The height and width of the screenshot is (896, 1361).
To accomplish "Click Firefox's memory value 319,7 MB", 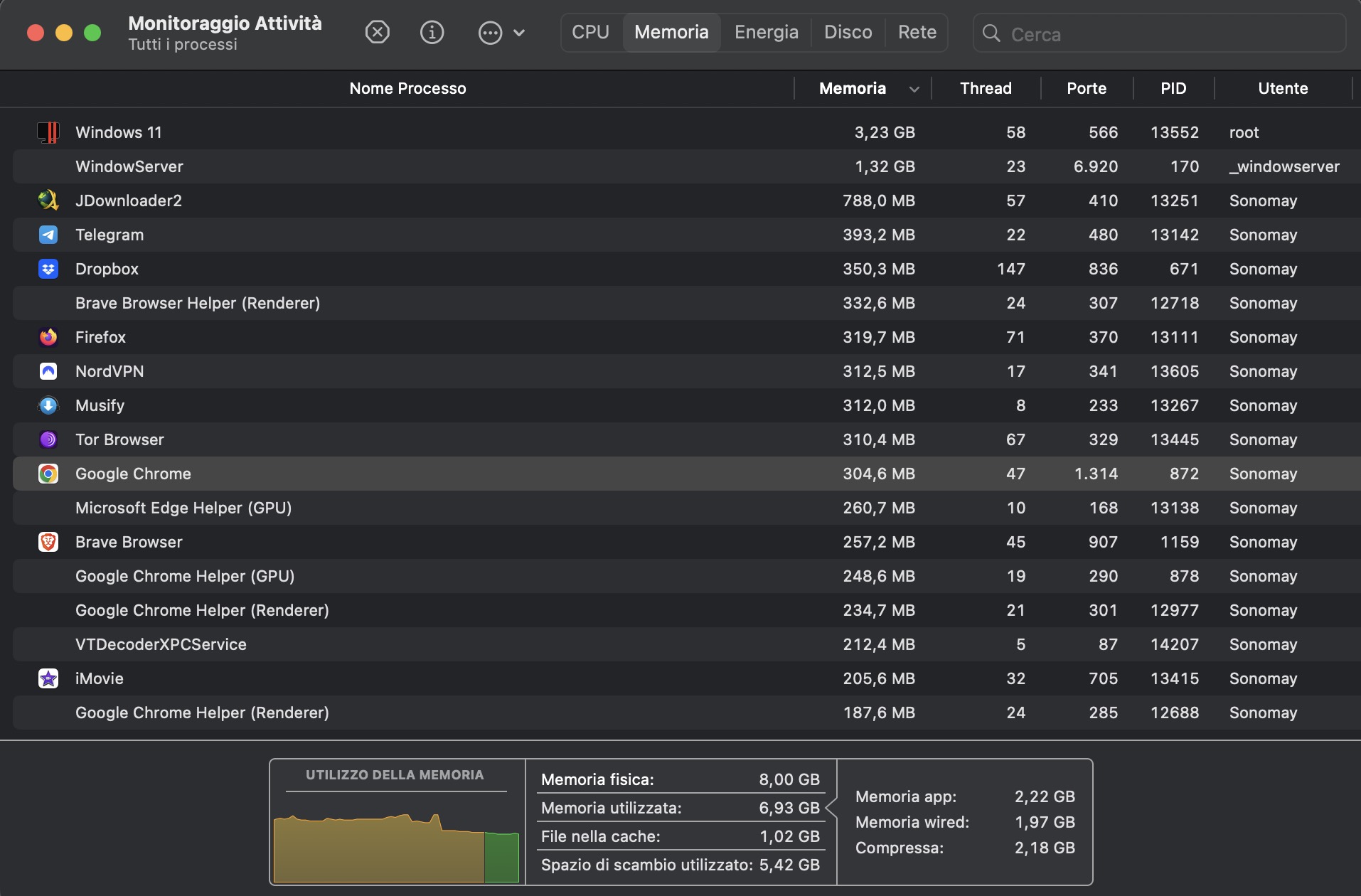I will coord(879,337).
